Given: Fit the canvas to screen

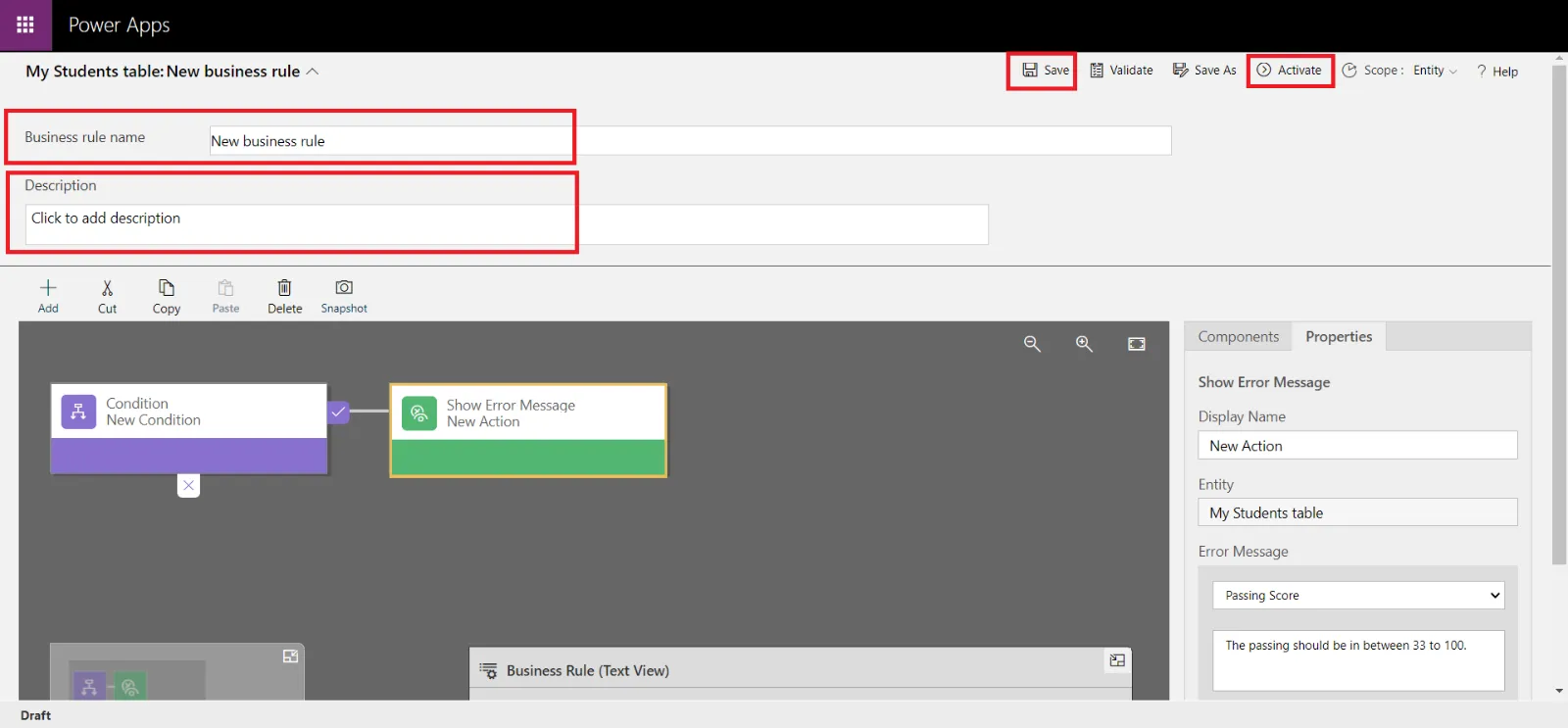Looking at the screenshot, I should point(1137,344).
